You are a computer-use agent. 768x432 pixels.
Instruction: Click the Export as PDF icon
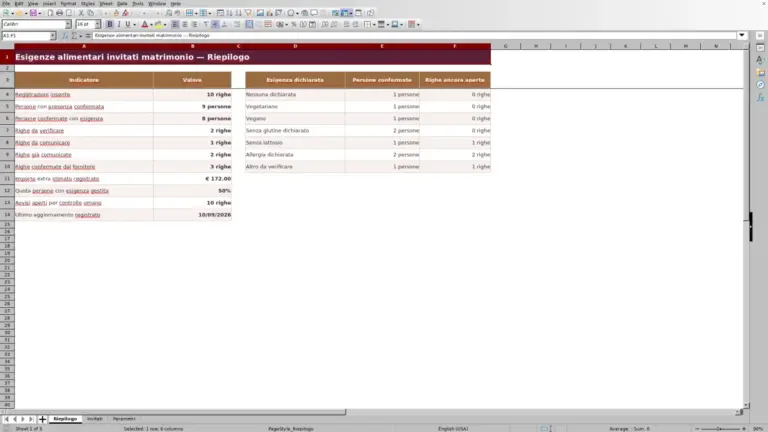(50, 13)
